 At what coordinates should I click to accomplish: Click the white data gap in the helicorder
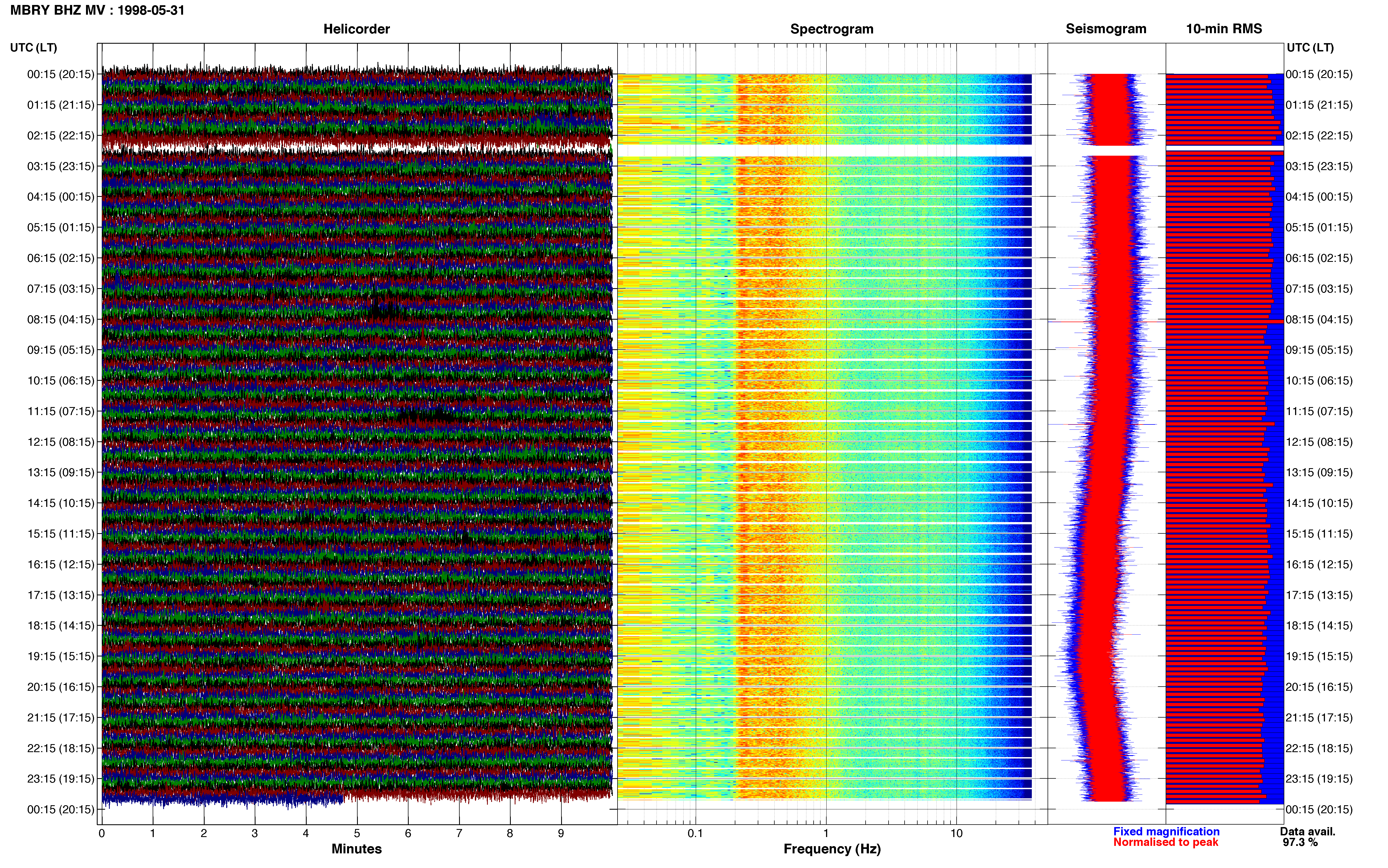pyautogui.click(x=356, y=149)
